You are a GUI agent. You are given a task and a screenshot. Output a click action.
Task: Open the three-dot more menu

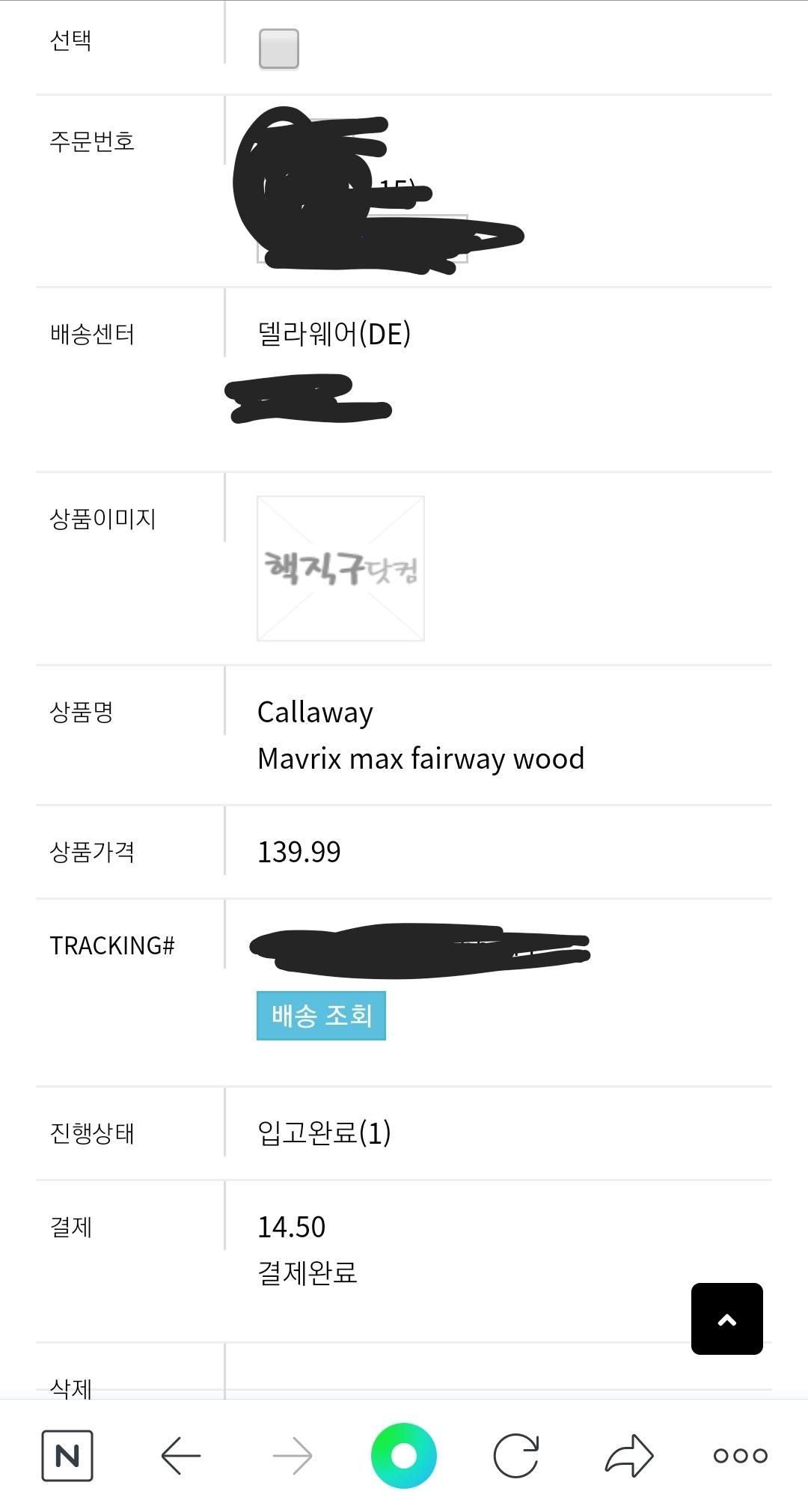pos(740,1455)
